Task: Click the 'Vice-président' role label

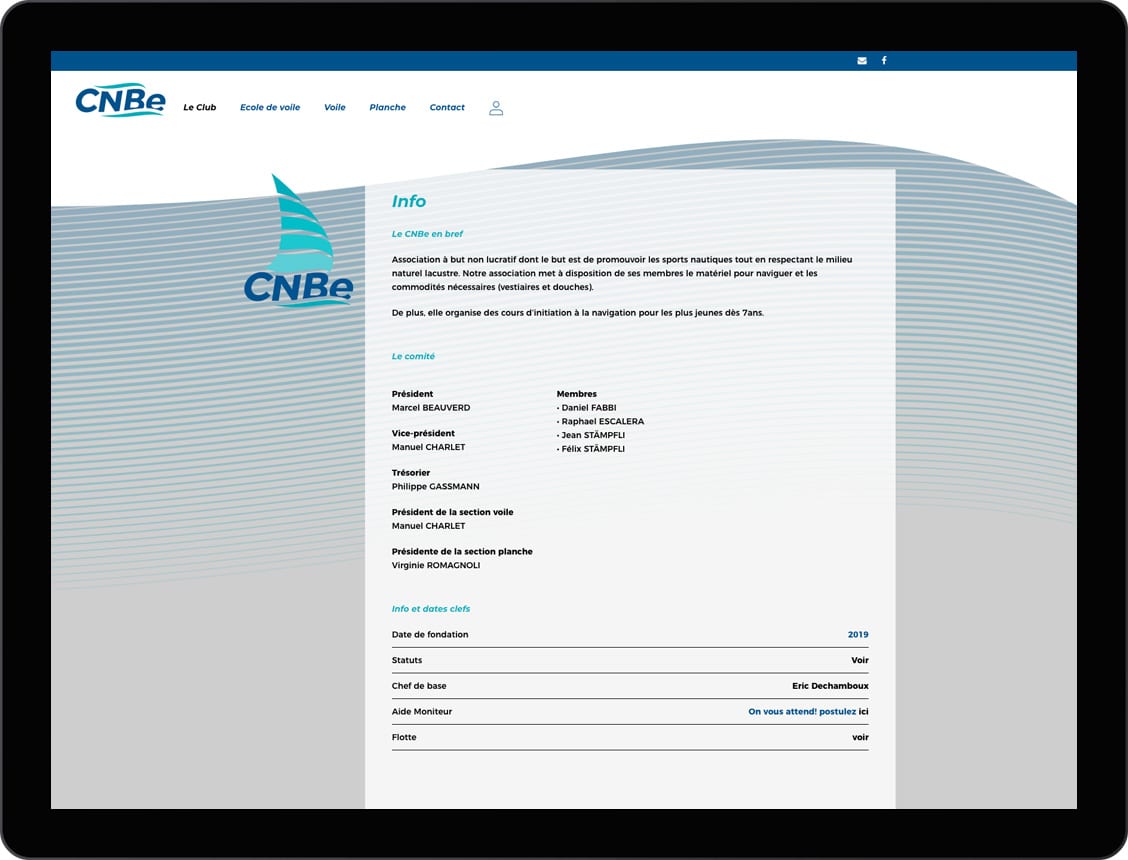Action: pyautogui.click(x=423, y=433)
